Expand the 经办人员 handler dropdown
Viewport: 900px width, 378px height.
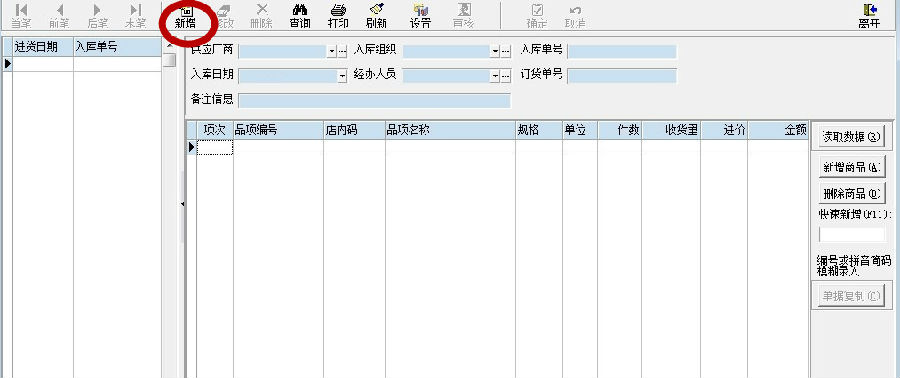coord(495,76)
